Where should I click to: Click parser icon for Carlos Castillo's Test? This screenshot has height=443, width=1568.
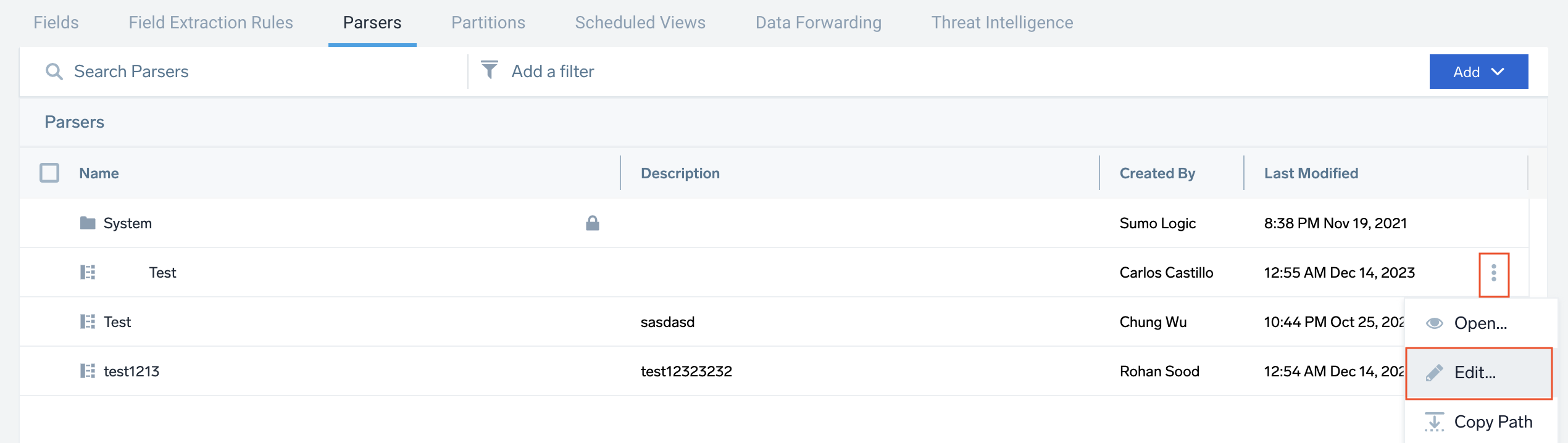click(x=88, y=272)
